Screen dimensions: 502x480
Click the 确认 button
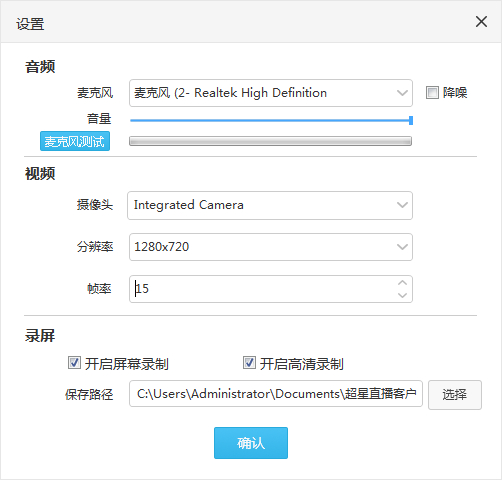pyautogui.click(x=251, y=443)
